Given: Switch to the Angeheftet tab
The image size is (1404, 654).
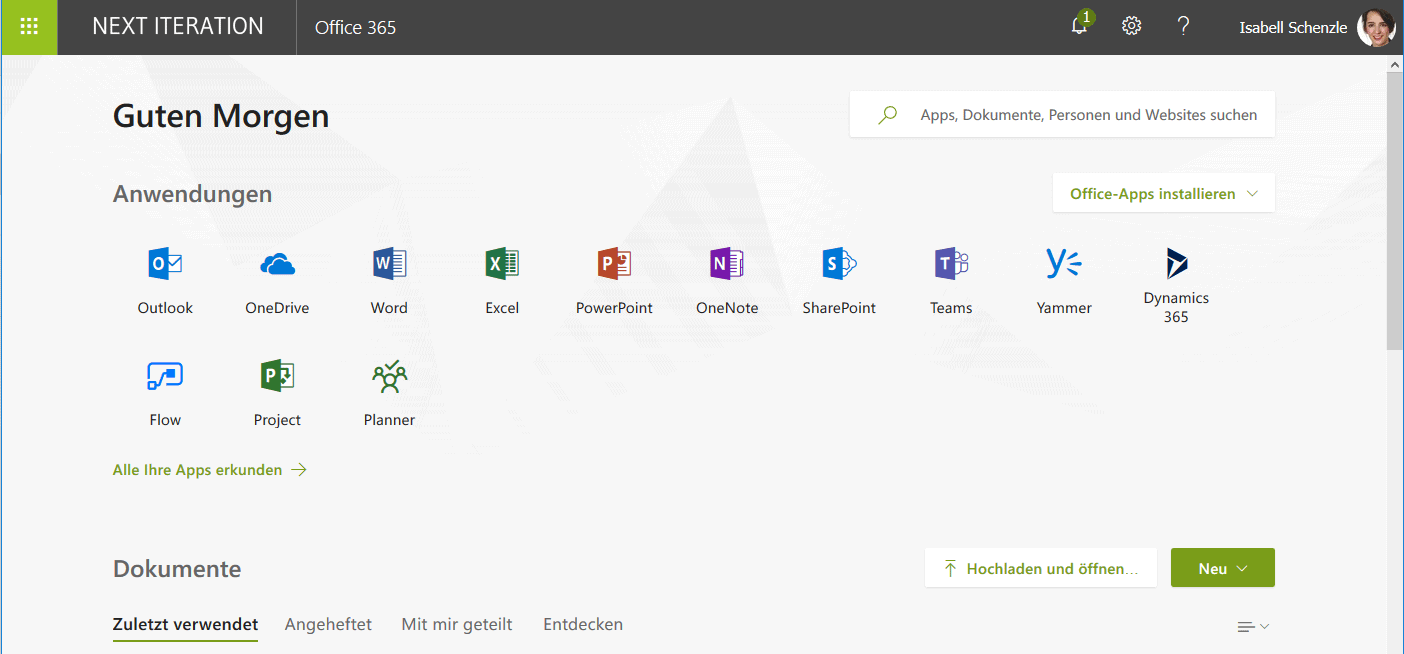Looking at the screenshot, I should click(x=328, y=624).
